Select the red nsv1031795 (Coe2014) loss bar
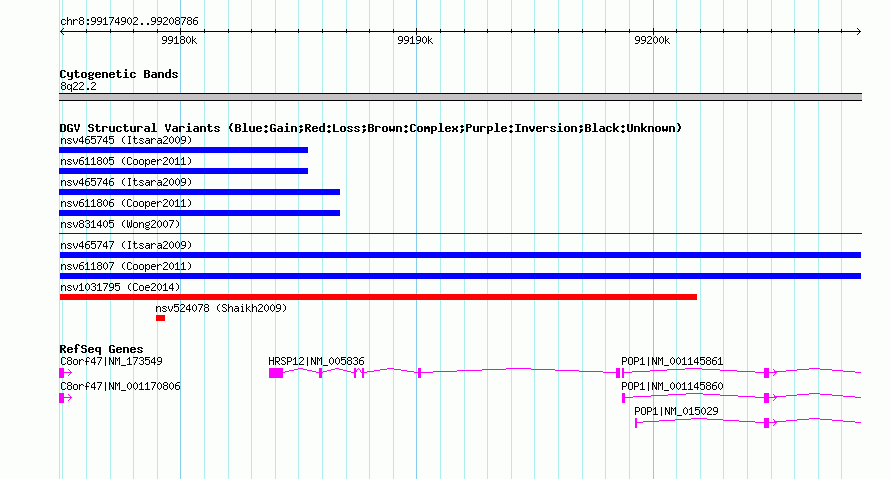The height and width of the screenshot is (479, 890). click(x=378, y=297)
